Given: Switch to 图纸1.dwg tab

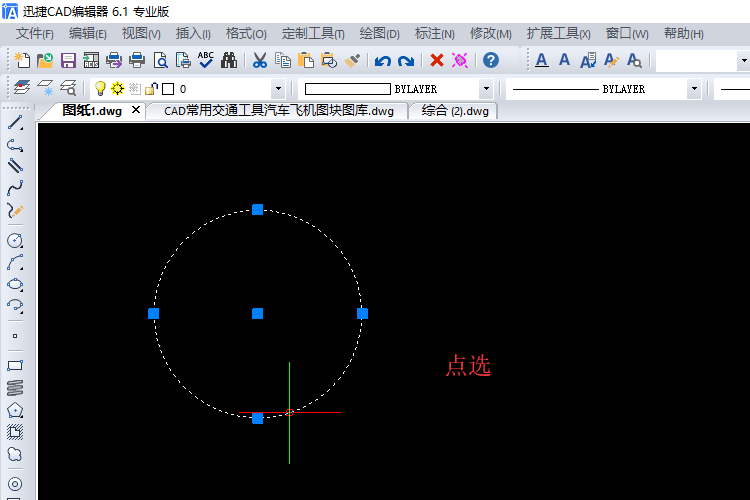Looking at the screenshot, I should [92, 111].
